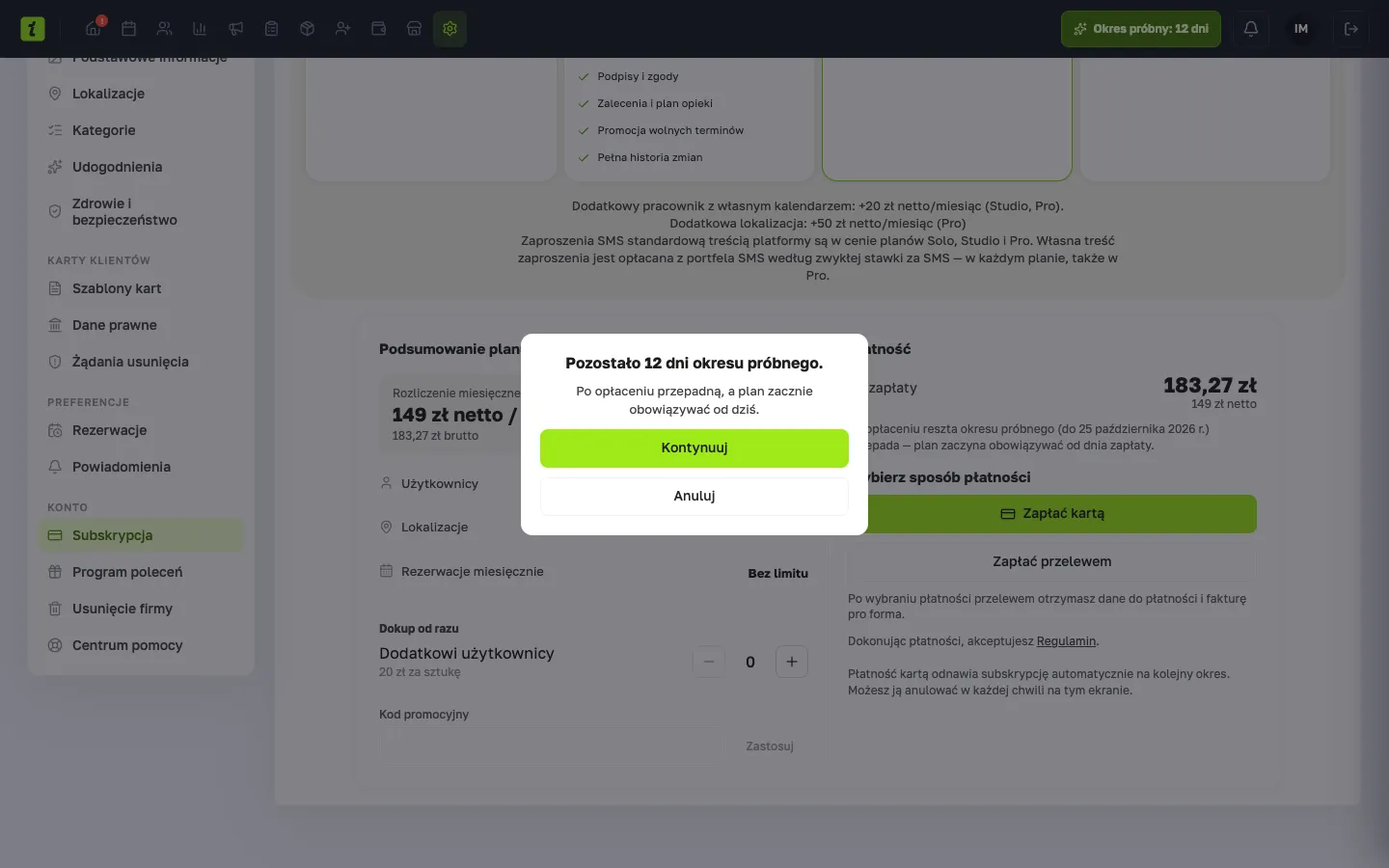Confirm with the Kontynuuj button
The height and width of the screenshot is (868, 1389).
(x=694, y=448)
